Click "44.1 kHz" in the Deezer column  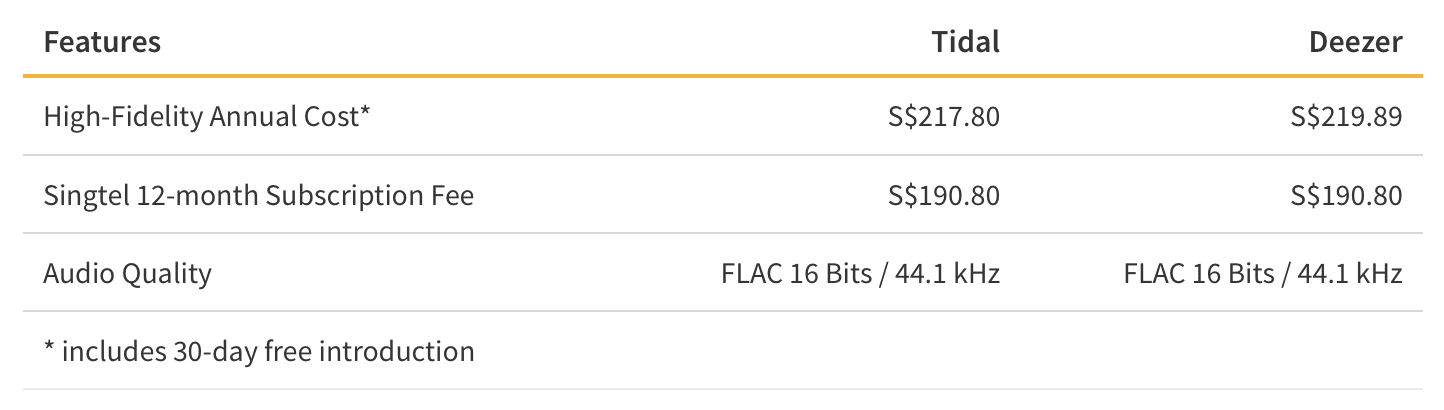click(x=1349, y=273)
